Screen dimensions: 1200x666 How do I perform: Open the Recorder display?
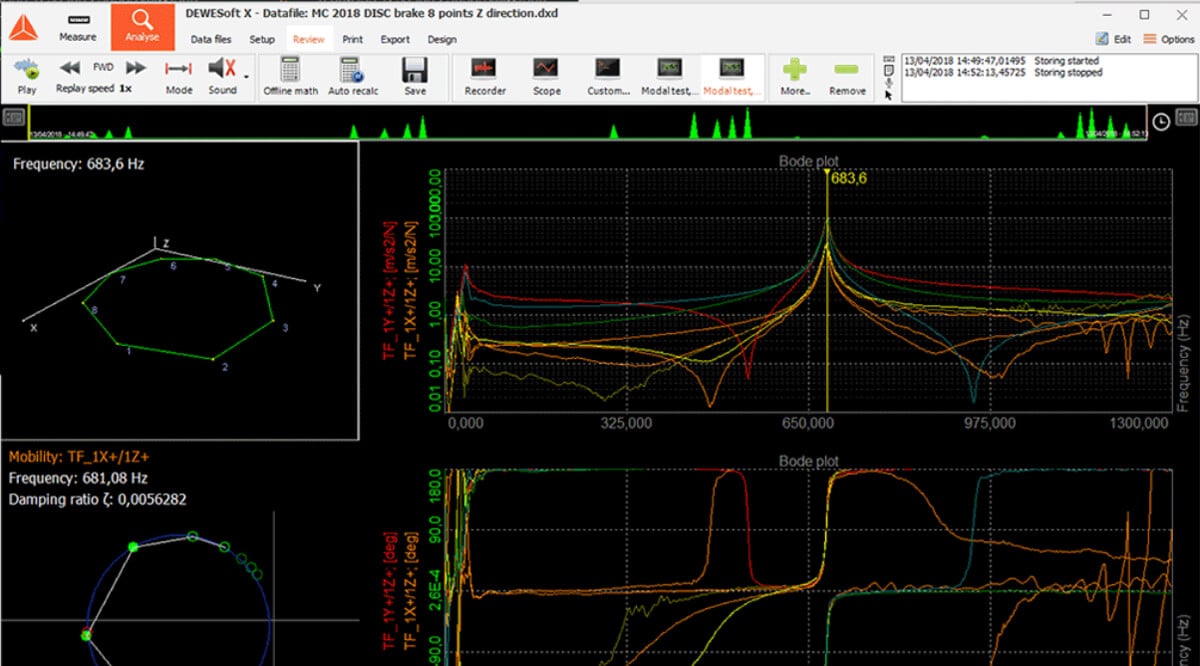(485, 76)
